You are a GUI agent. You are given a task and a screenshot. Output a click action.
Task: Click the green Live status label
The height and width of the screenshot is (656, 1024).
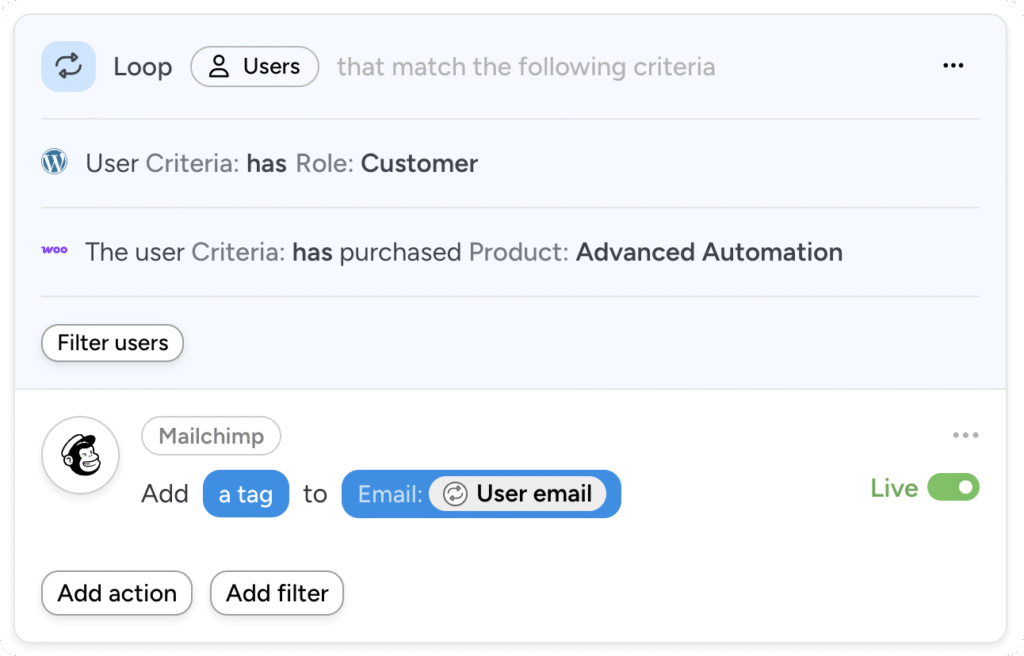(x=893, y=488)
